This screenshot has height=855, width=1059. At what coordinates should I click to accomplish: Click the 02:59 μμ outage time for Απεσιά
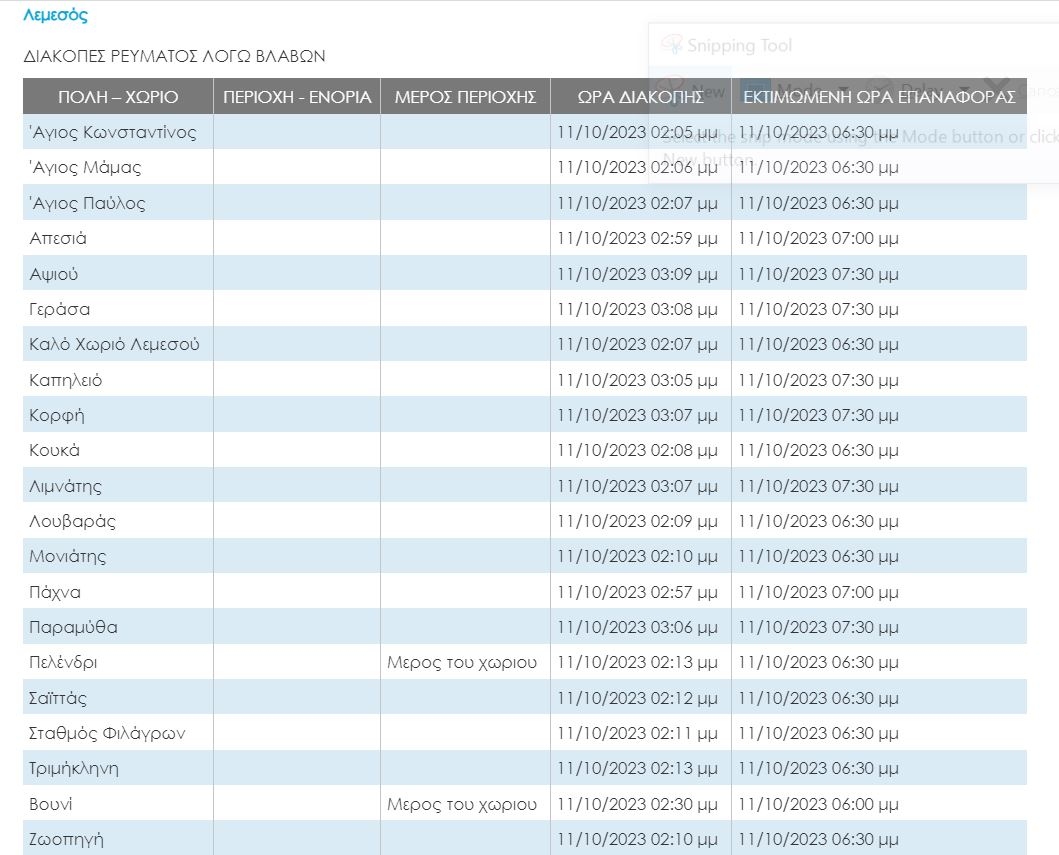[637, 238]
